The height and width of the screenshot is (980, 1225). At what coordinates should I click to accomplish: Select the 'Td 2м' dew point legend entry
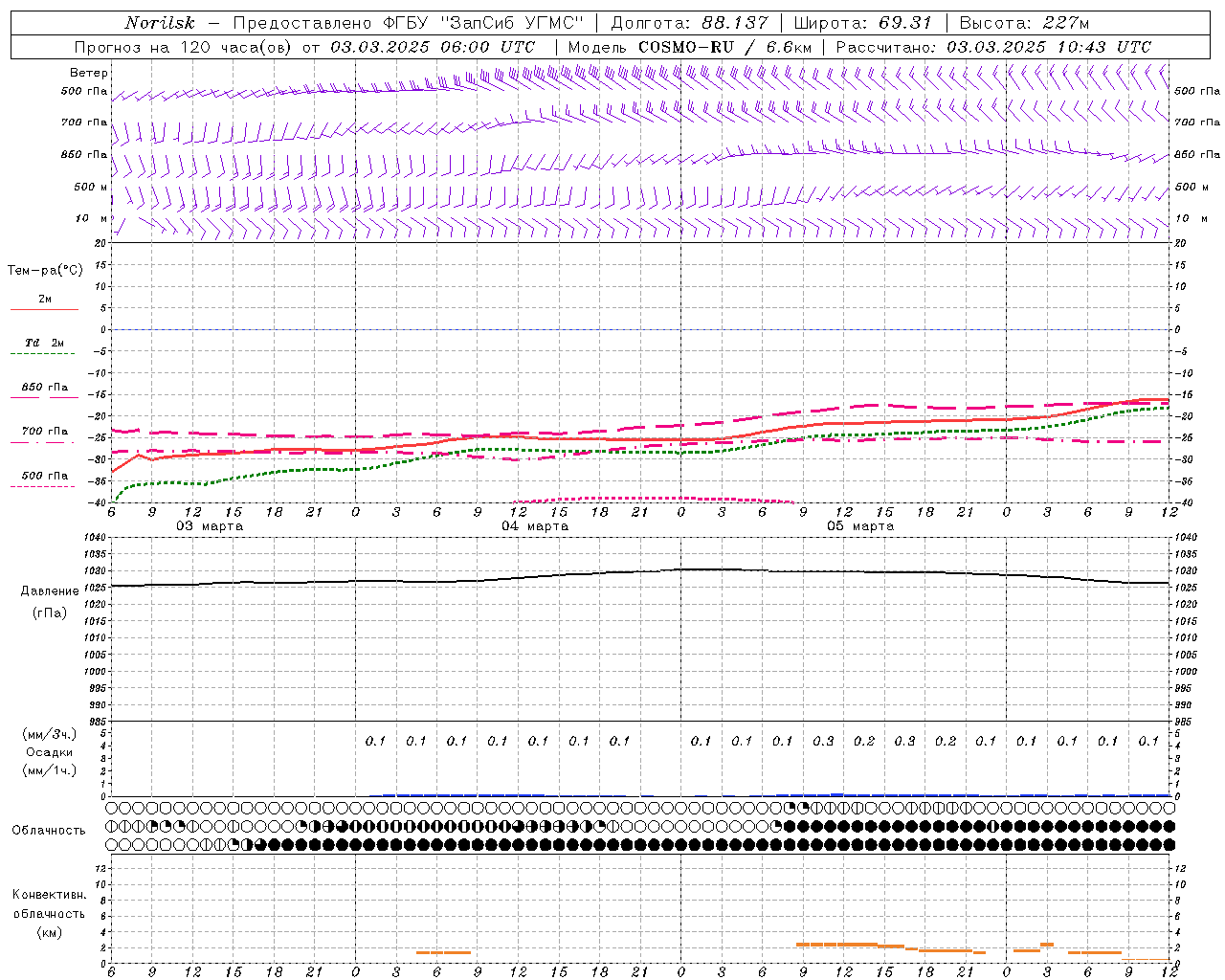coord(45,343)
